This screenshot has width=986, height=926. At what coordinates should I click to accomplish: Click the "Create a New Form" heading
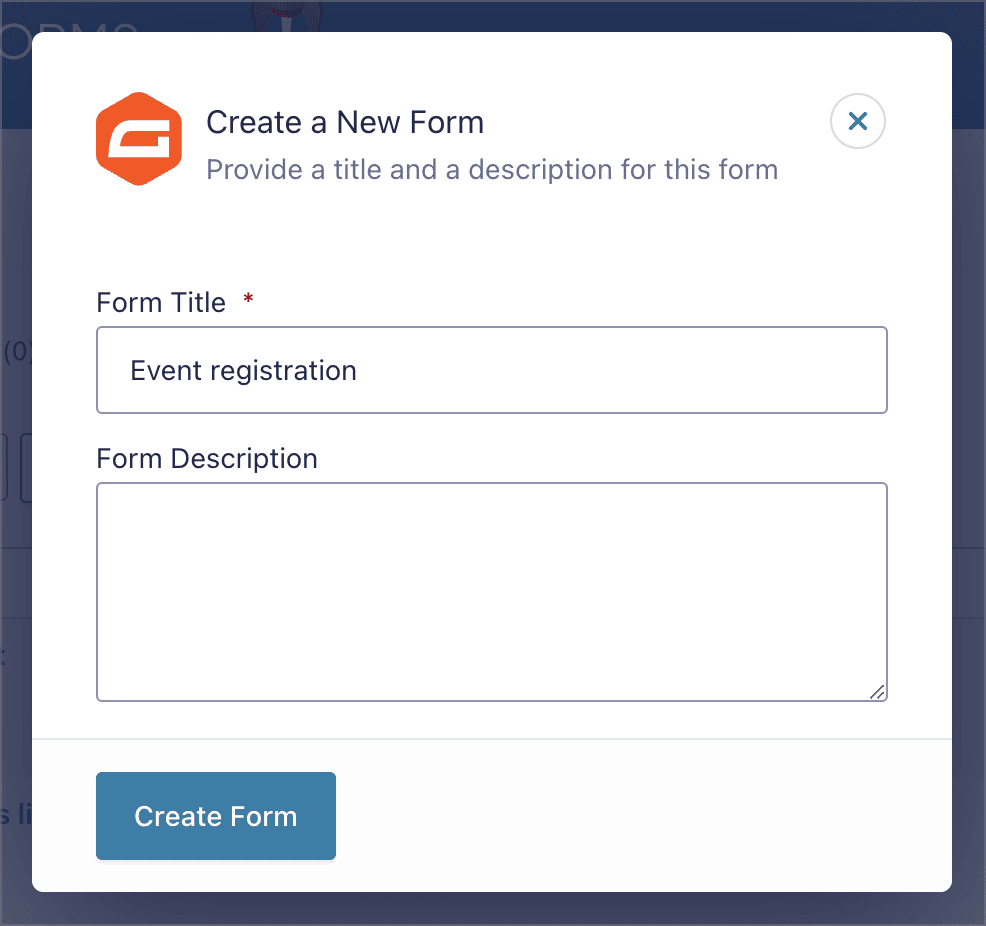click(345, 122)
